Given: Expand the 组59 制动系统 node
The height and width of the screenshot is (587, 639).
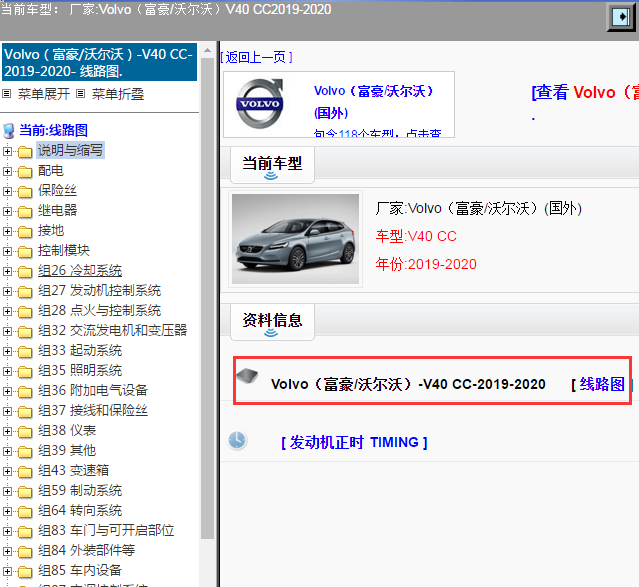Looking at the screenshot, I should (x=7, y=491).
